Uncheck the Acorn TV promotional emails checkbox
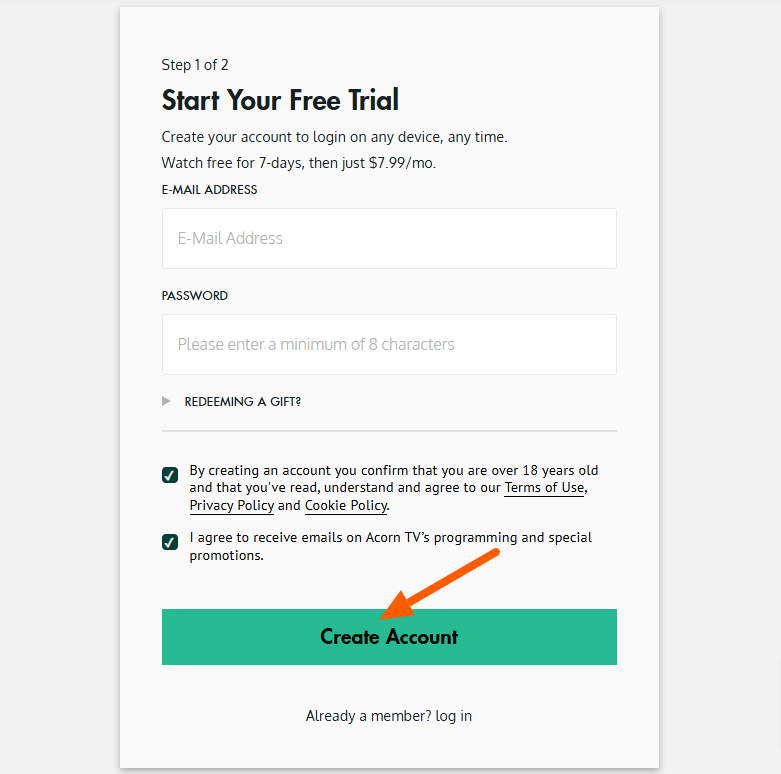 [x=170, y=541]
